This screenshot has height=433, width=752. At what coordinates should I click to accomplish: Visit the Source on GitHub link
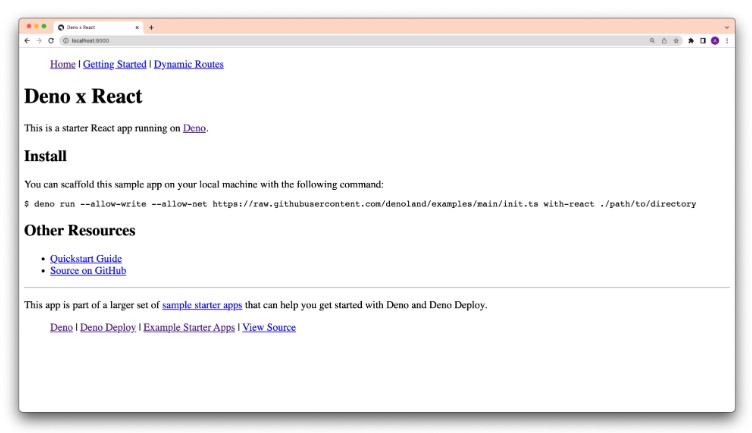pos(88,270)
